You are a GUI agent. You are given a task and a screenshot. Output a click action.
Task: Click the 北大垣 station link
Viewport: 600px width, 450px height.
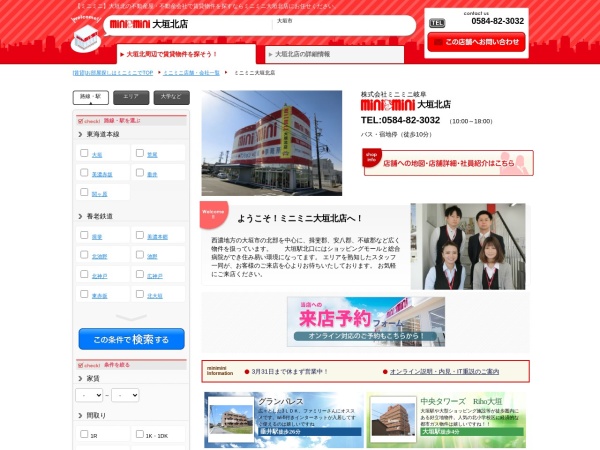click(155, 296)
